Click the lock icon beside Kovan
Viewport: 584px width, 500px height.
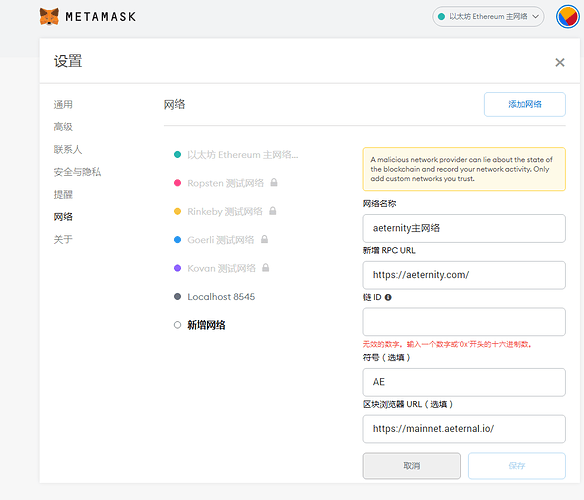266,268
